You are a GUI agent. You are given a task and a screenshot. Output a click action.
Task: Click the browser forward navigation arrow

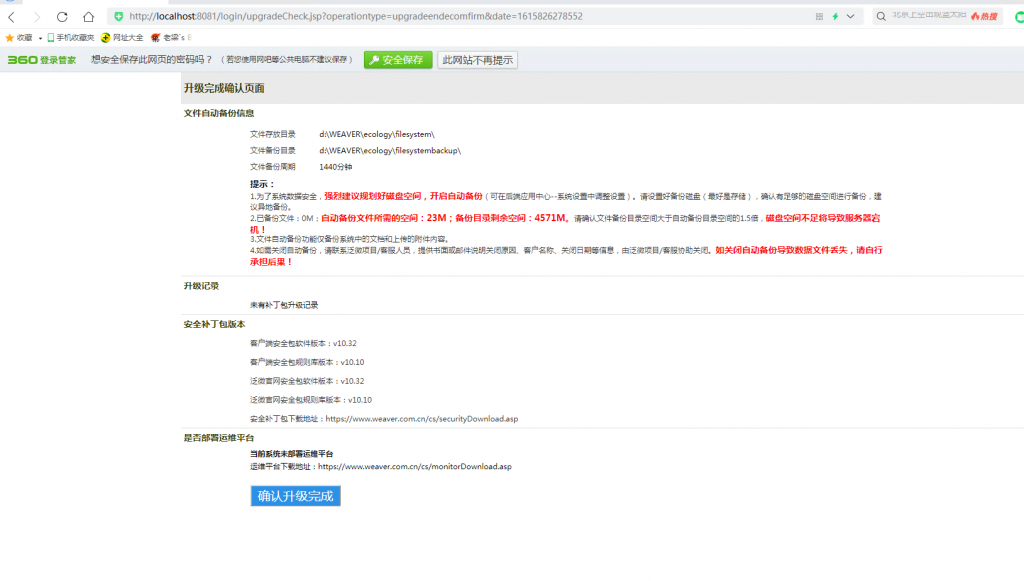coord(37,16)
